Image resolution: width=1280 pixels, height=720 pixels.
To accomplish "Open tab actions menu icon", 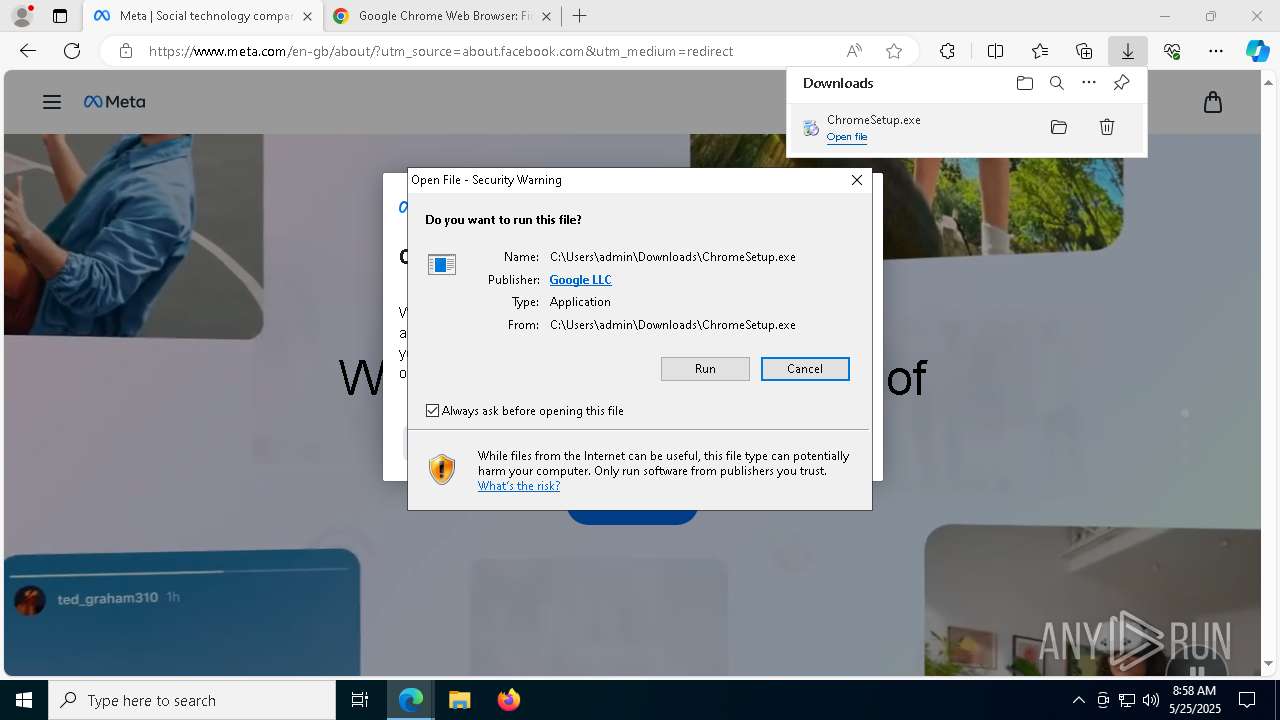I will click(60, 16).
